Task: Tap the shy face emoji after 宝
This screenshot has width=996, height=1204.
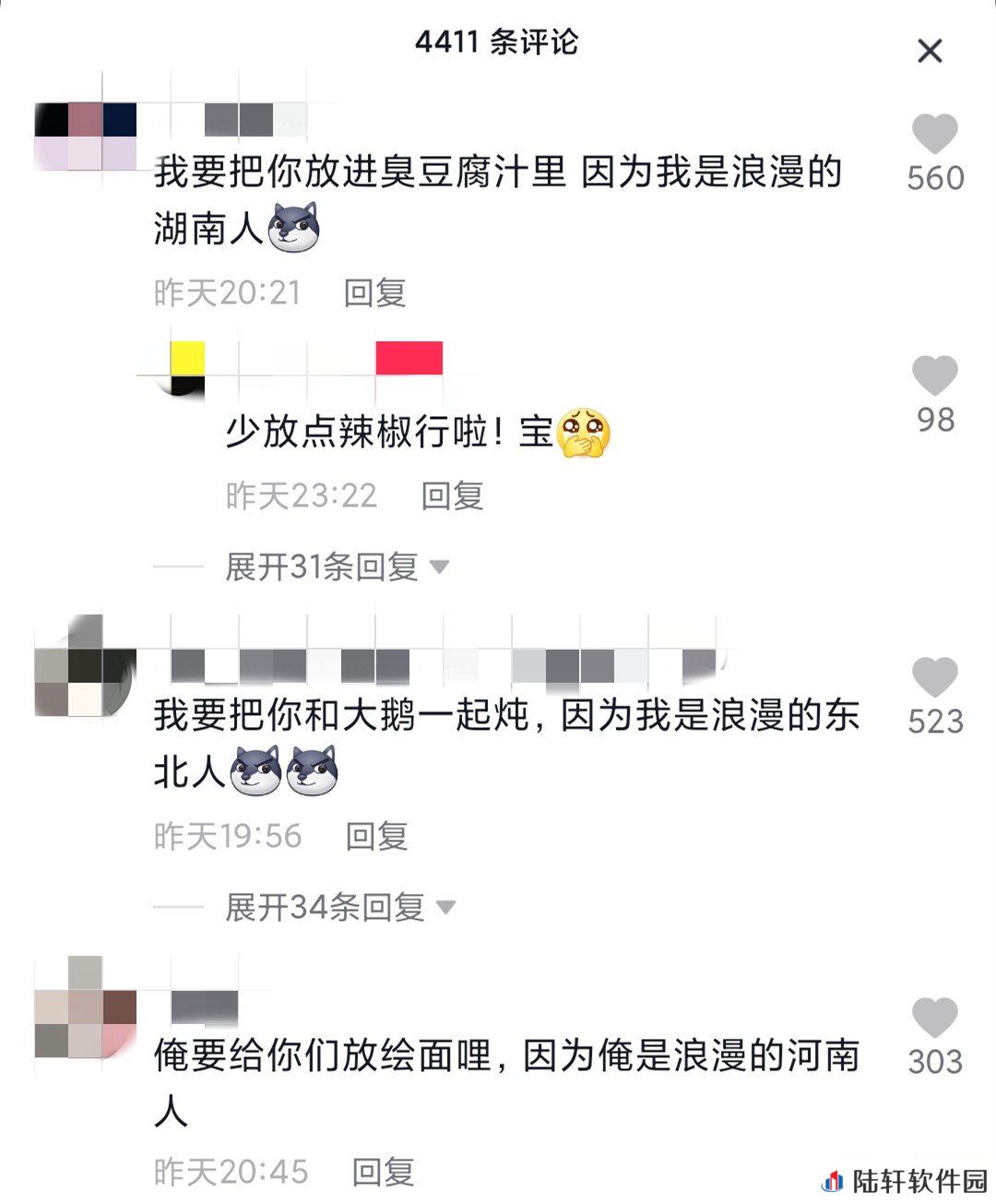Action: pos(584,432)
